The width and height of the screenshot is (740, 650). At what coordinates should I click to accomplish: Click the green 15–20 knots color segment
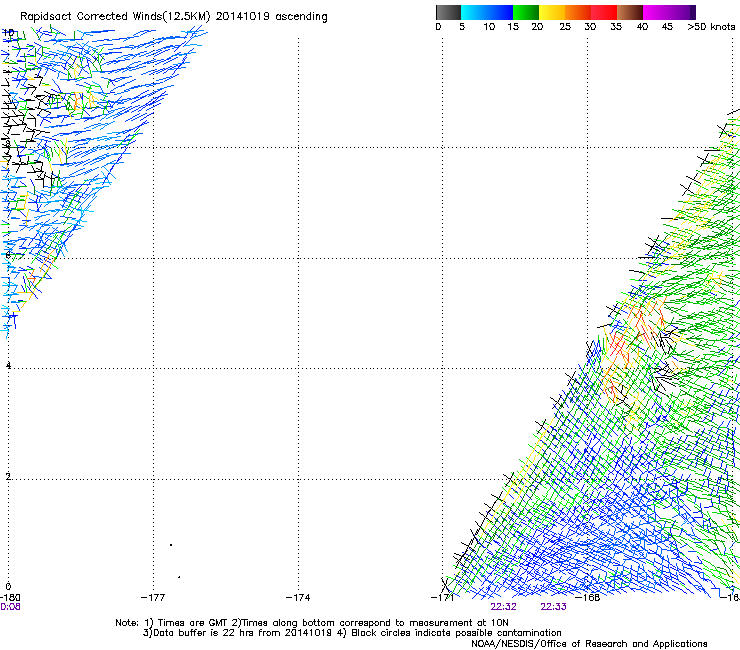526,12
